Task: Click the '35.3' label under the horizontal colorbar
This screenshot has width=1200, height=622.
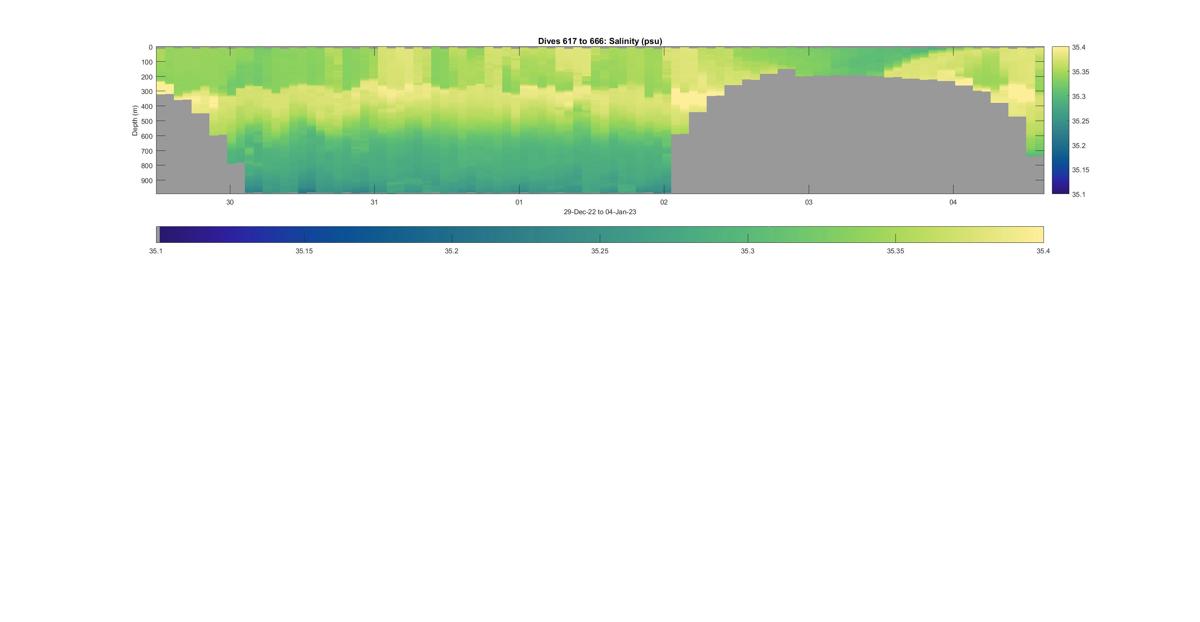Action: (748, 251)
